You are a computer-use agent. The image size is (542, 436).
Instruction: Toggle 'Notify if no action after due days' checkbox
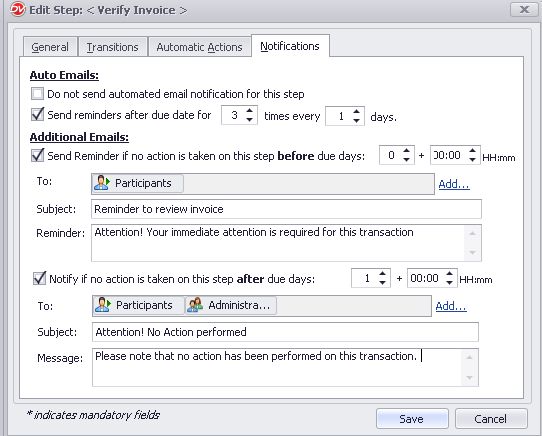click(x=39, y=278)
